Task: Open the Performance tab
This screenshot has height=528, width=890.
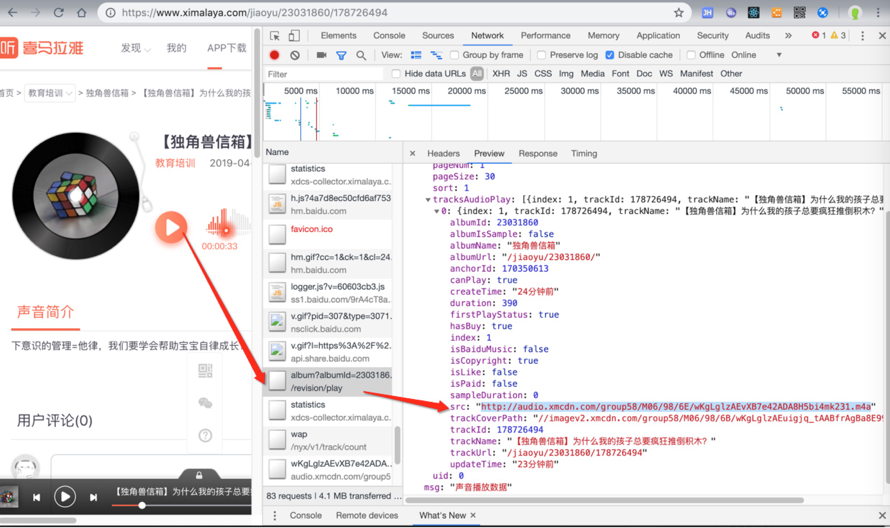Action: [545, 36]
